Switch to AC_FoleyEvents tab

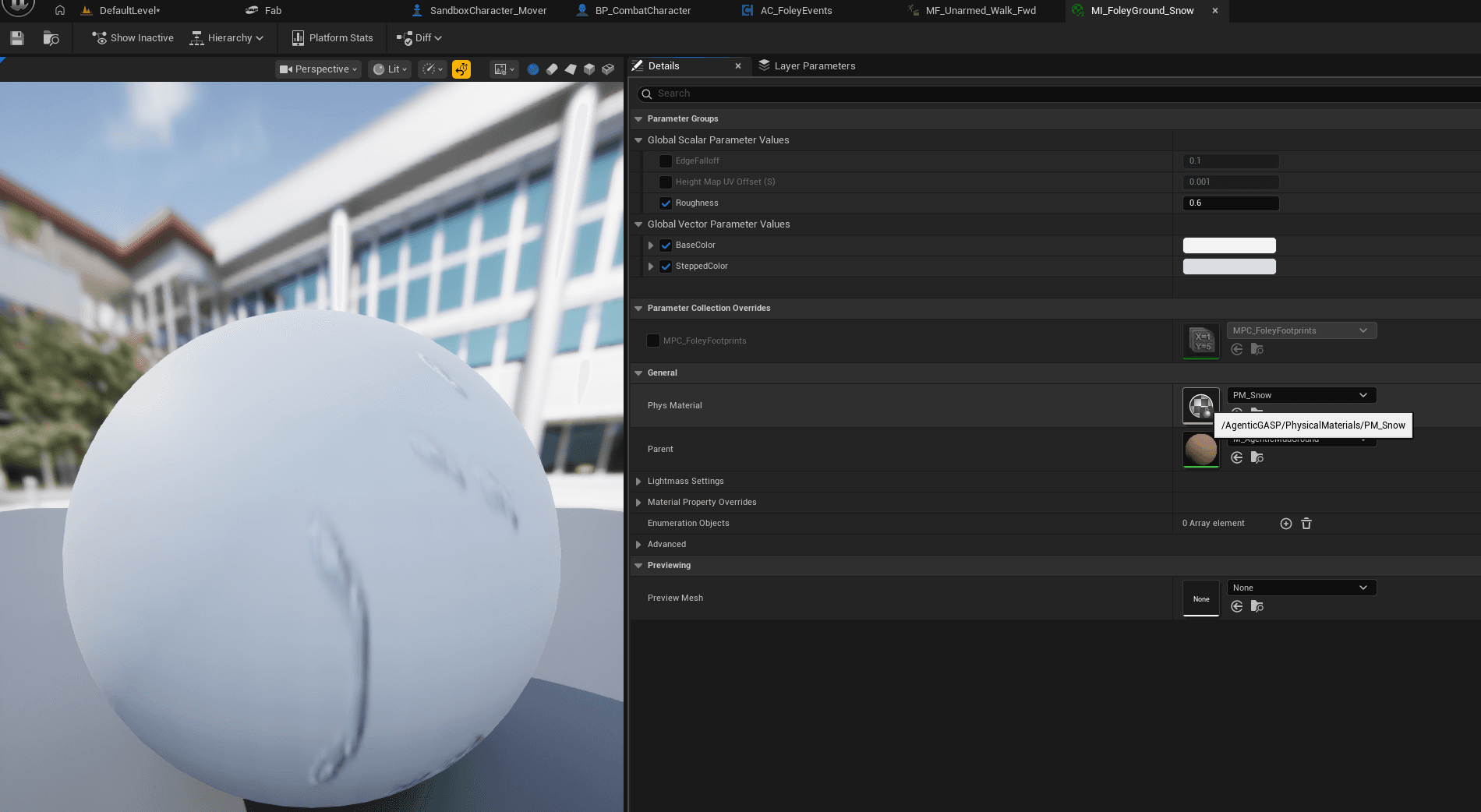(786, 11)
